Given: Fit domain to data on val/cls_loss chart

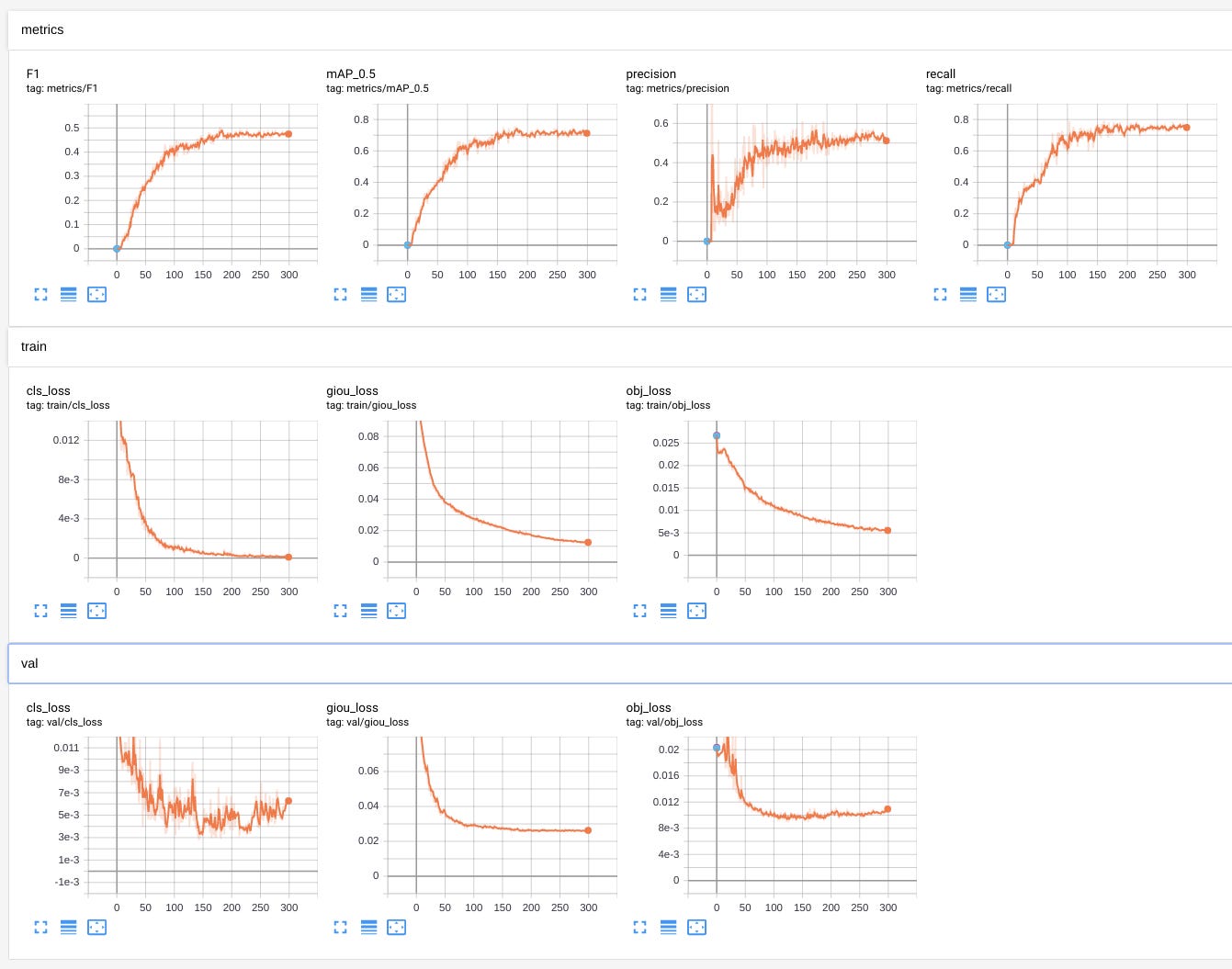Looking at the screenshot, I should tap(96, 928).
